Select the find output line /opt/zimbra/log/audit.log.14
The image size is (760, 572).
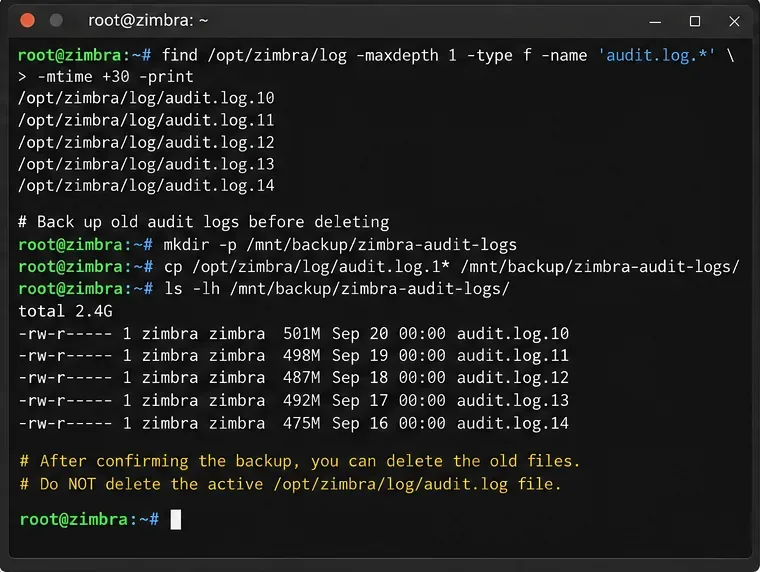(x=146, y=186)
